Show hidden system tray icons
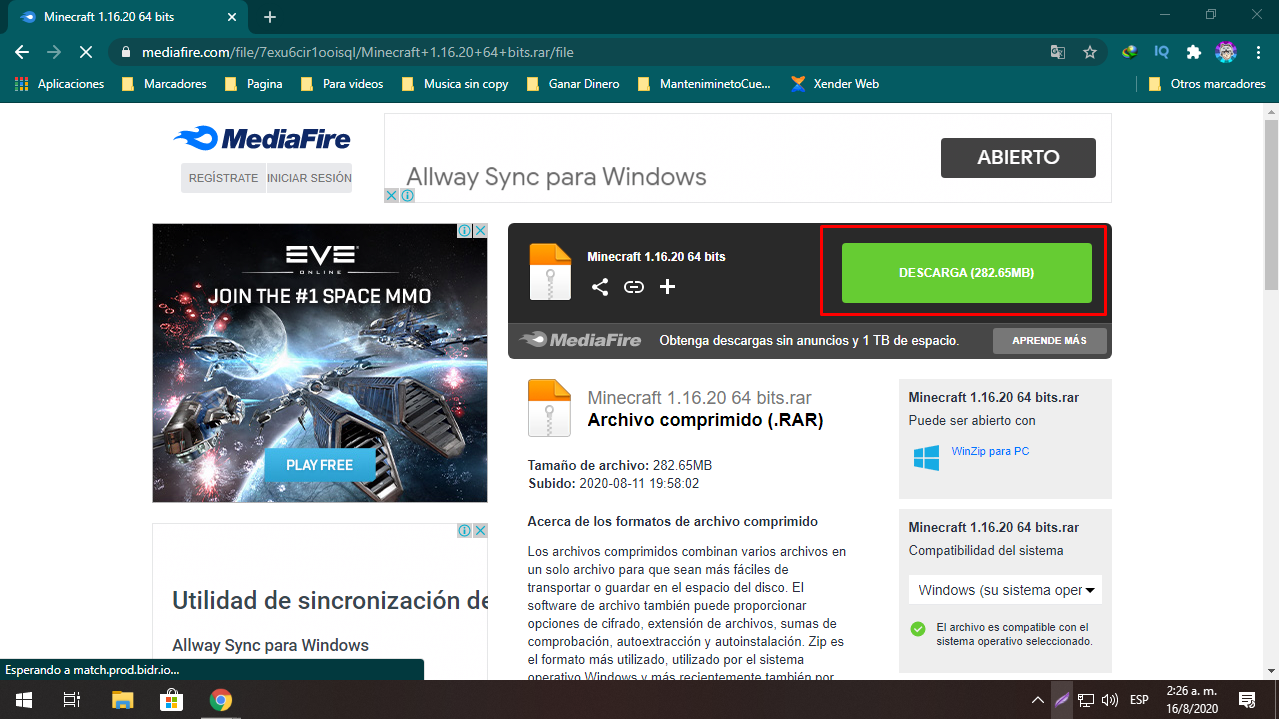This screenshot has height=719, width=1279. (x=1036, y=699)
